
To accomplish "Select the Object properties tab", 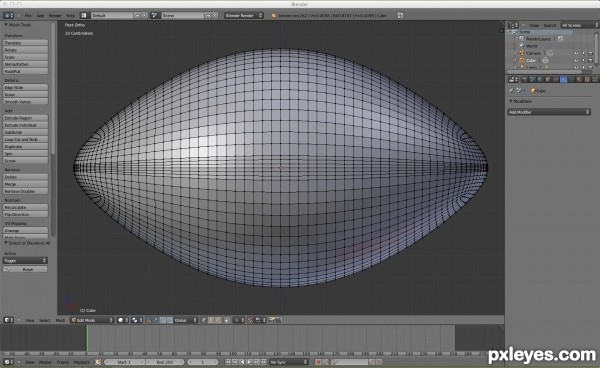I will point(548,80).
